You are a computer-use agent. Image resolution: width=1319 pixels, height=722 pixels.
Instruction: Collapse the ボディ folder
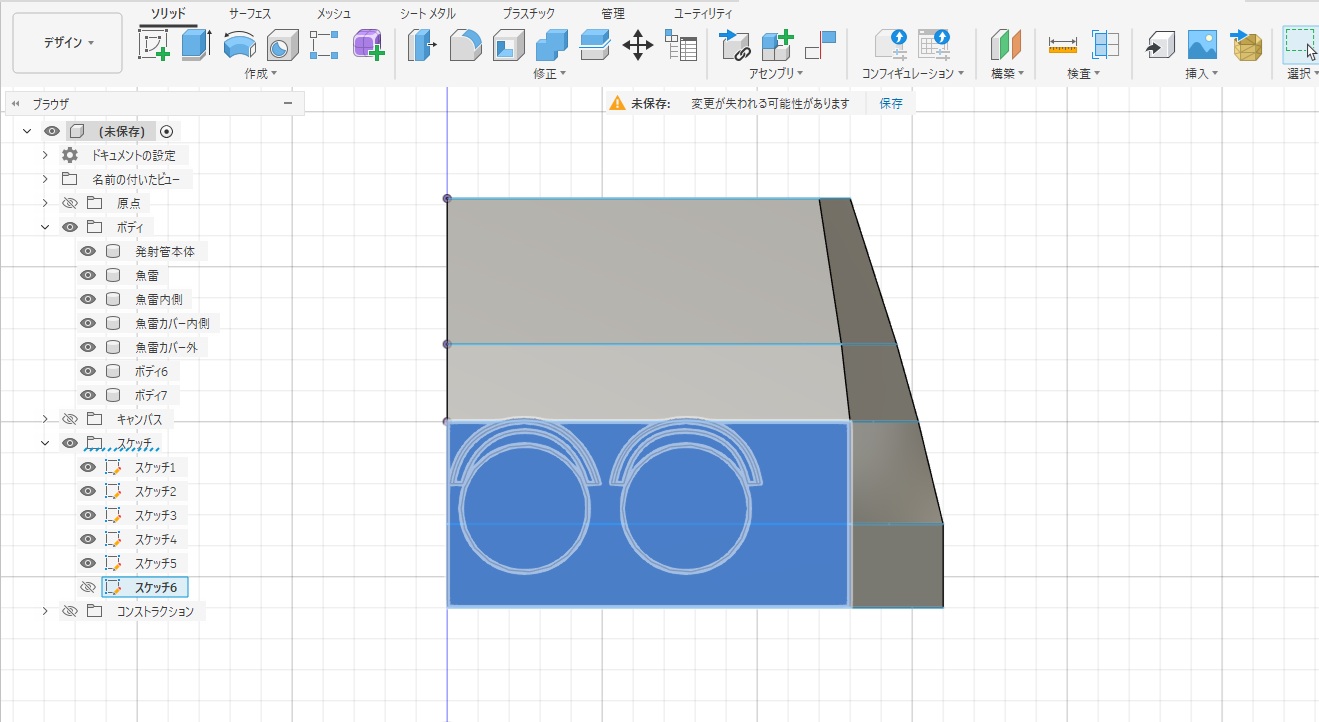click(45, 228)
